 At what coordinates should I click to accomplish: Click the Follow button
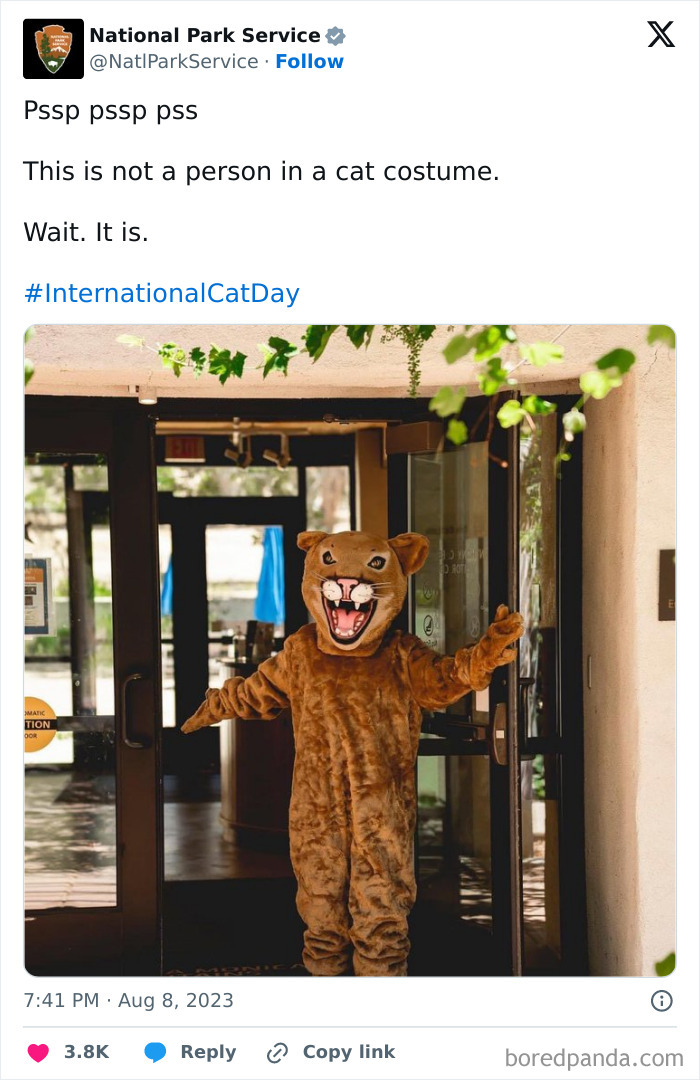310,61
